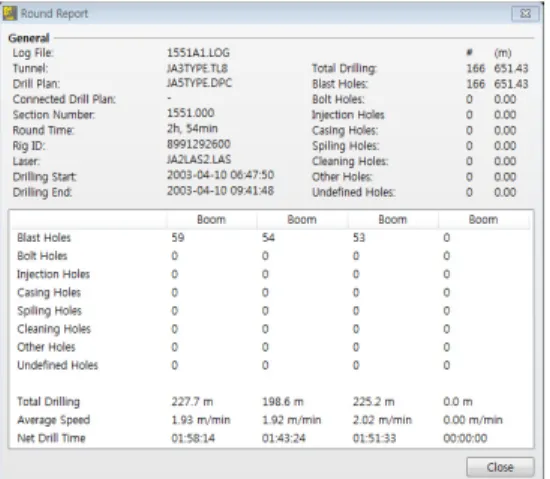Image resolution: width=550 pixels, height=479 pixels.
Task: Select net drill time 01:43:24
Action: click(284, 438)
